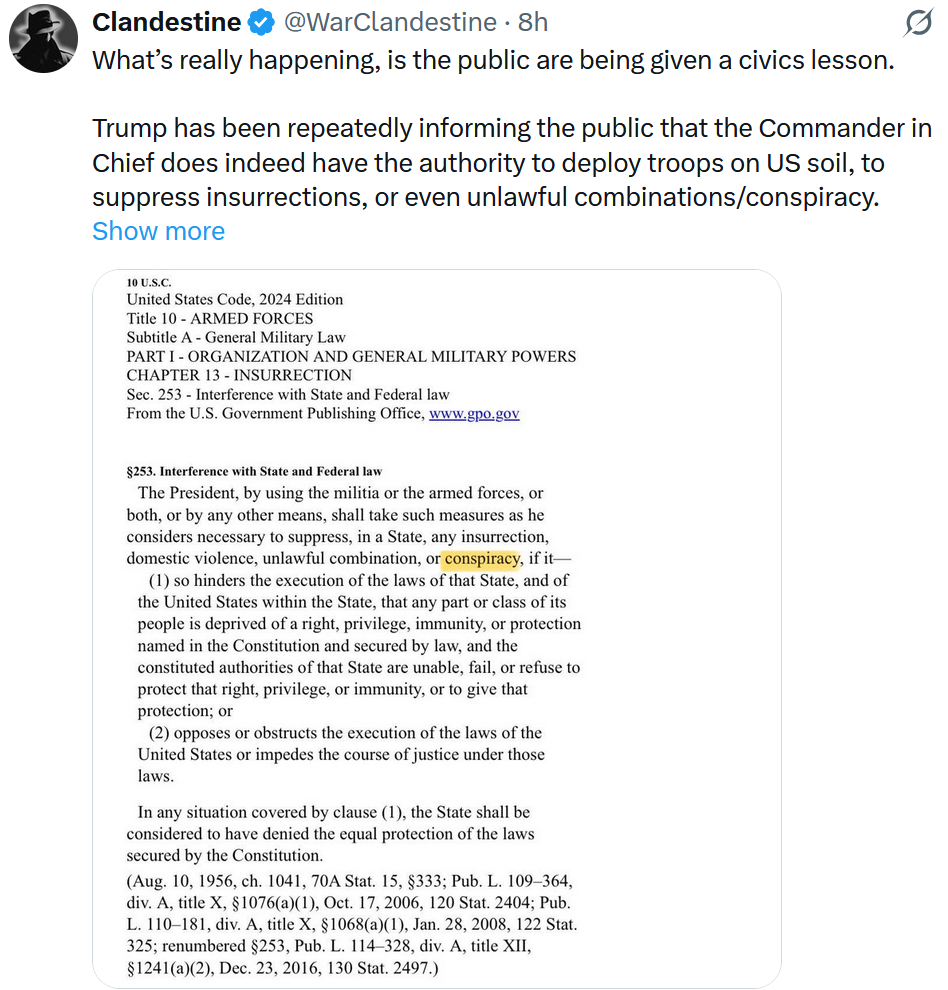Click the Title 10 - ARMED FORCES line
Image resolution: width=948 pixels, height=990 pixels.
click(x=219, y=319)
